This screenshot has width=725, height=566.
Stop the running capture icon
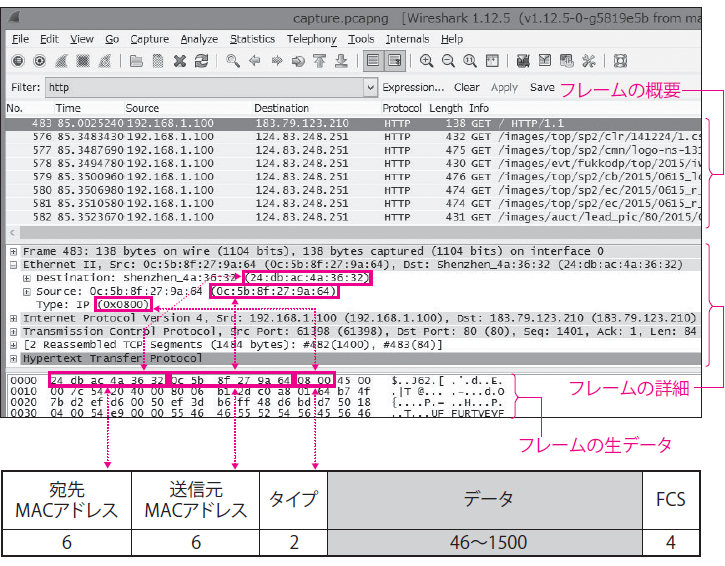83,61
